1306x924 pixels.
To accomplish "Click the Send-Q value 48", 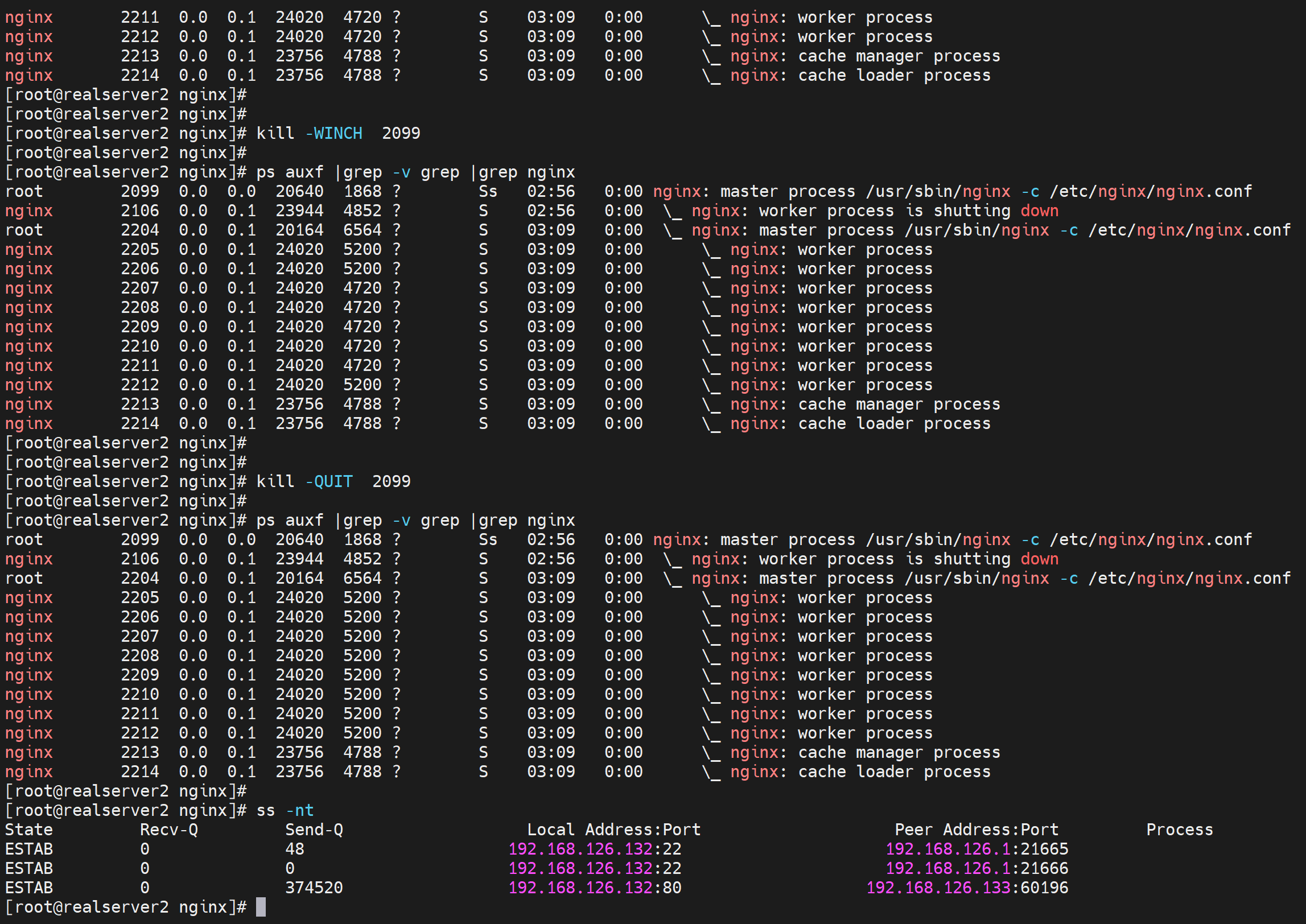I will (295, 849).
